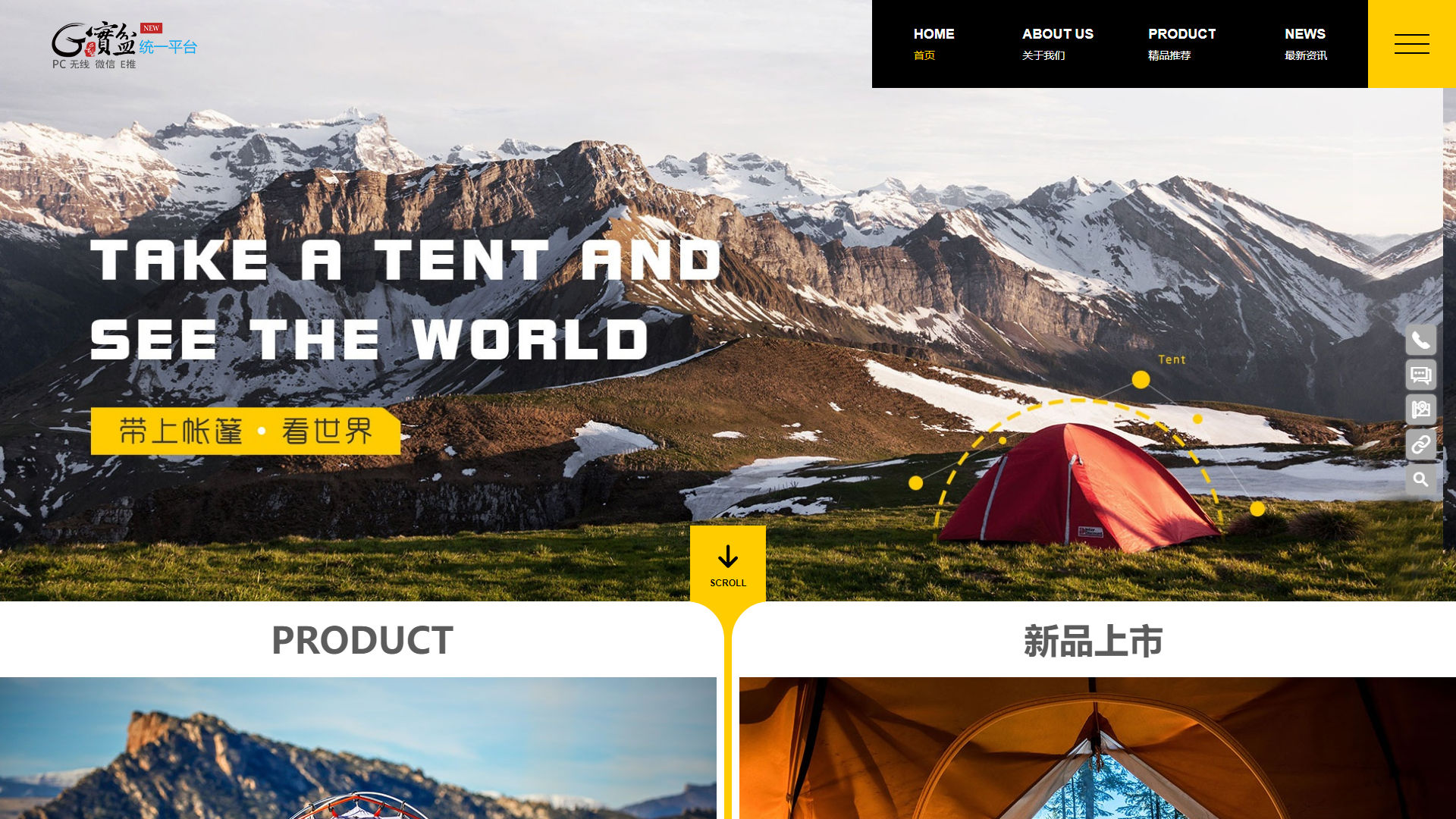Open the NEWS navigation item
This screenshot has width=1456, height=819.
tap(1305, 44)
